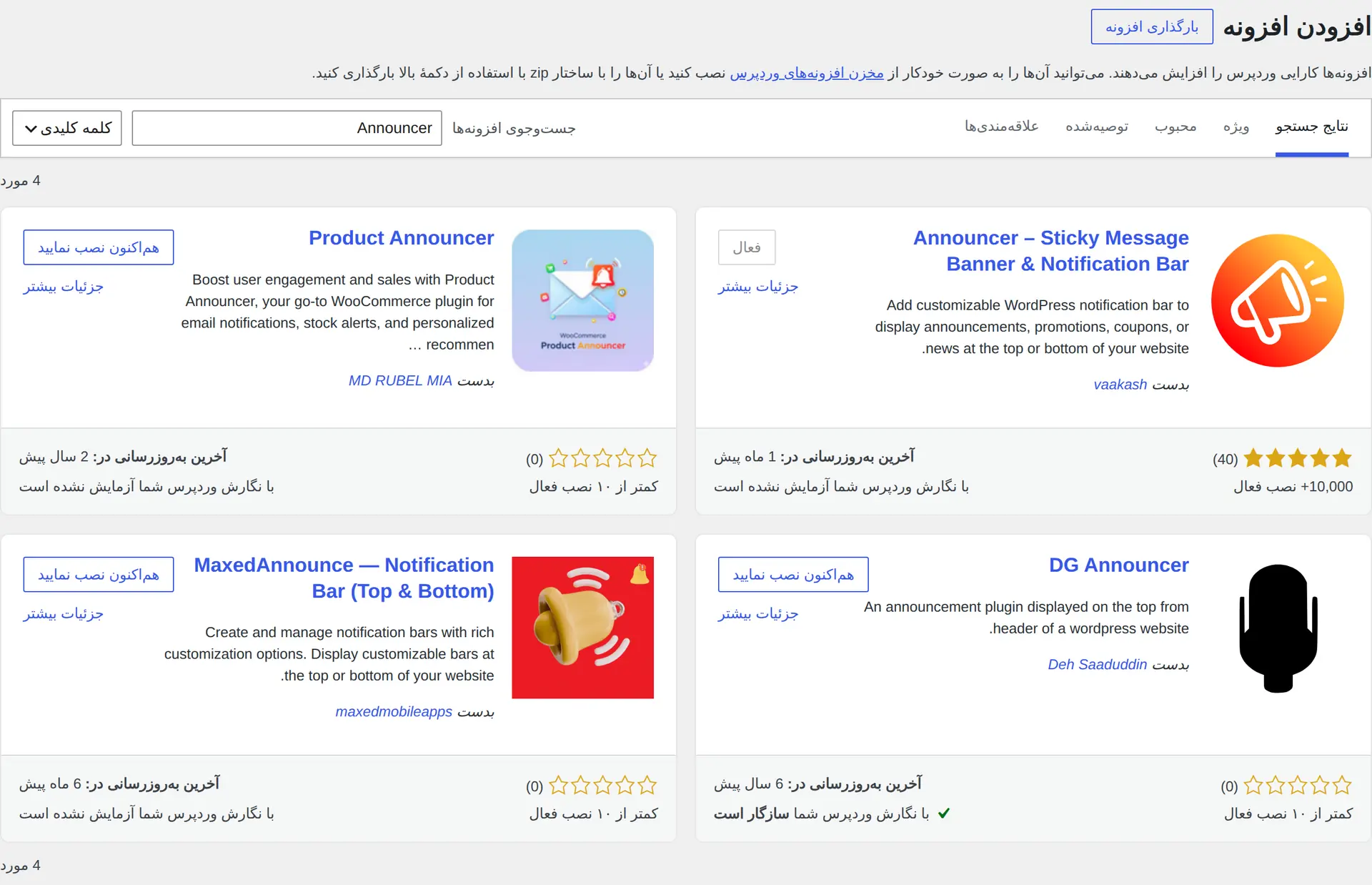
Task: Click the bottom '4 مورد' results count
Action: [21, 866]
